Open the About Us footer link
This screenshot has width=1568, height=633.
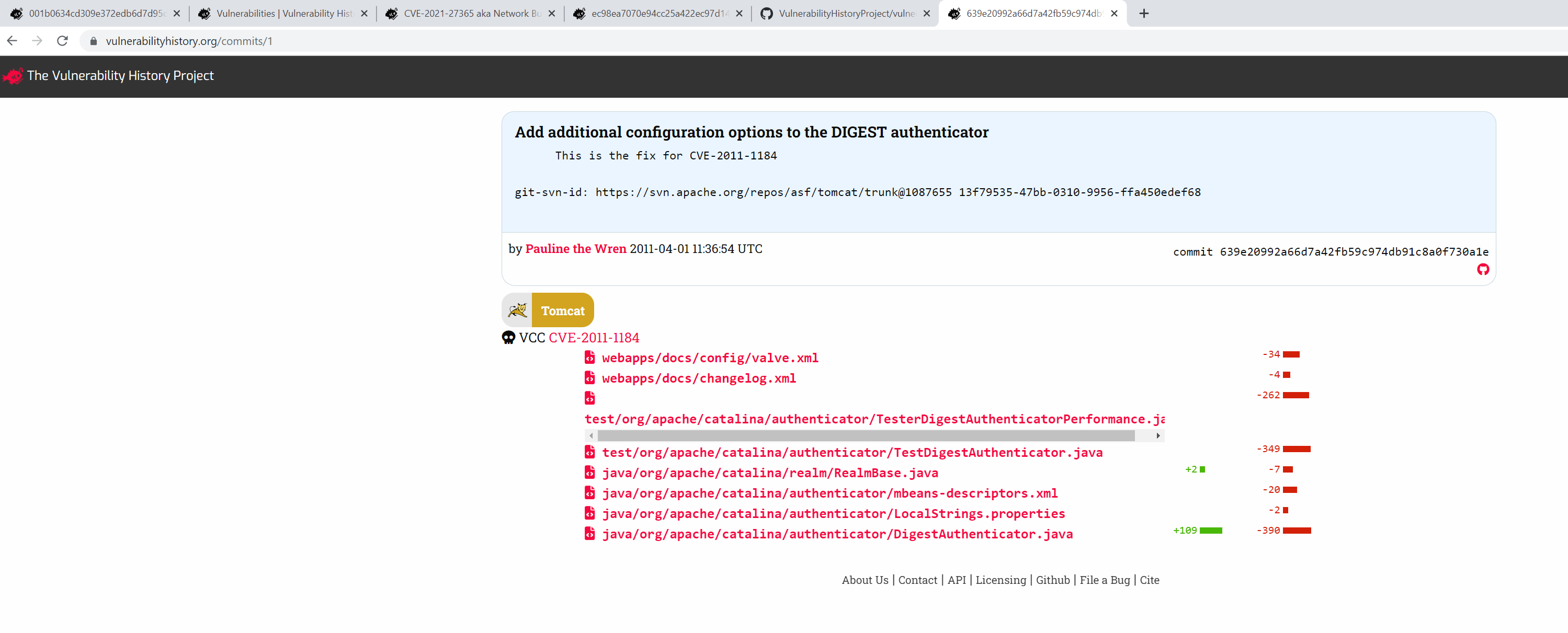click(x=865, y=580)
